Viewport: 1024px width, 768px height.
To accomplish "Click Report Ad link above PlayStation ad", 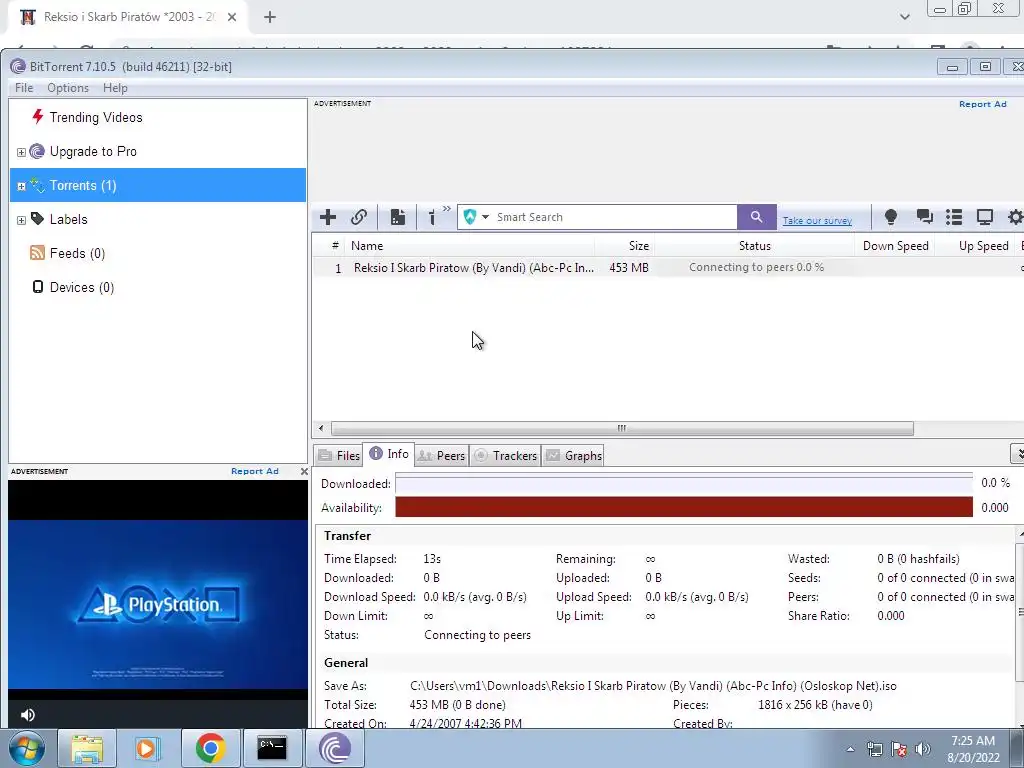I will click(255, 471).
